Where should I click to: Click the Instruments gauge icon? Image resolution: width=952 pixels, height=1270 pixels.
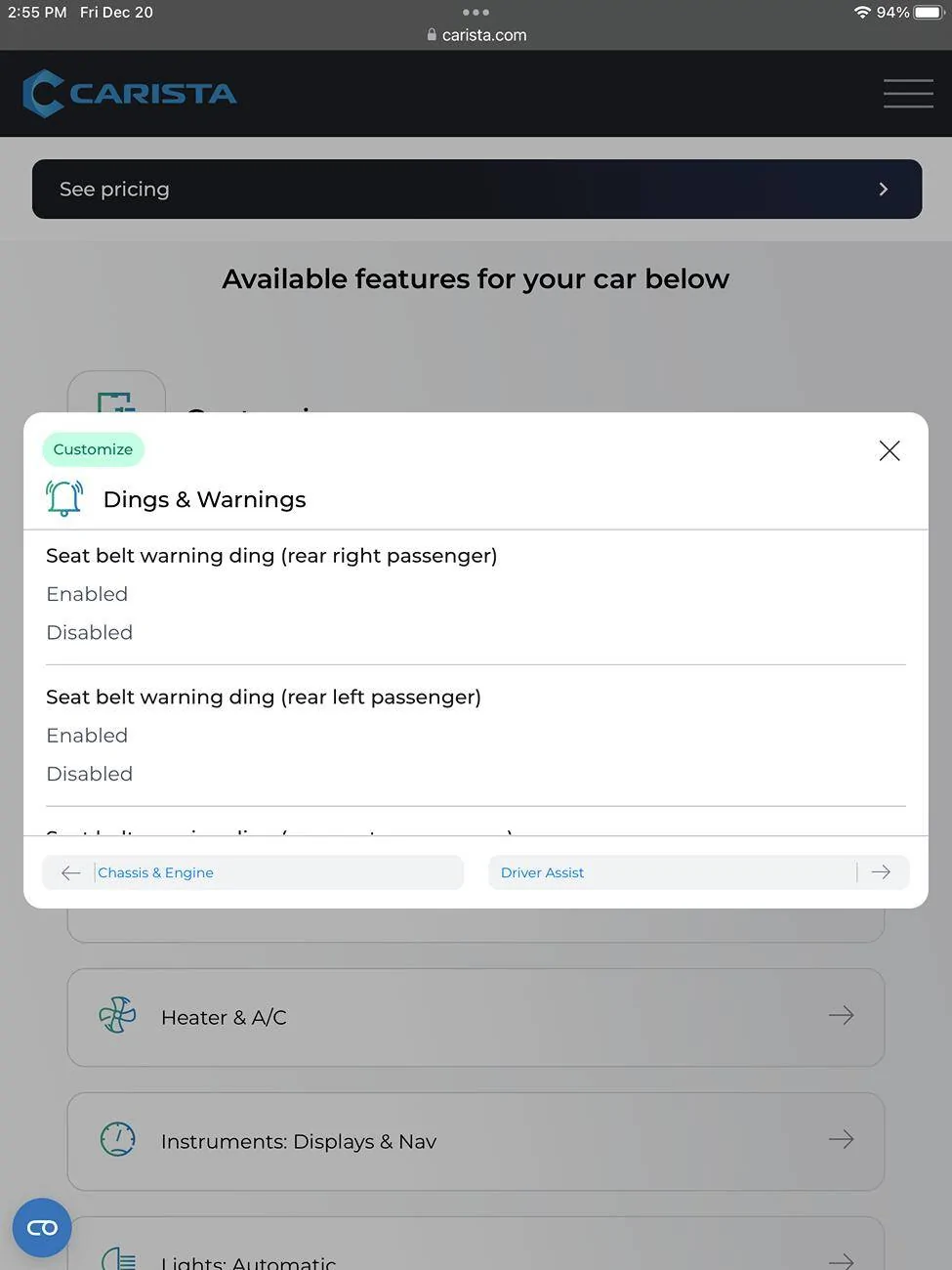tap(117, 1139)
